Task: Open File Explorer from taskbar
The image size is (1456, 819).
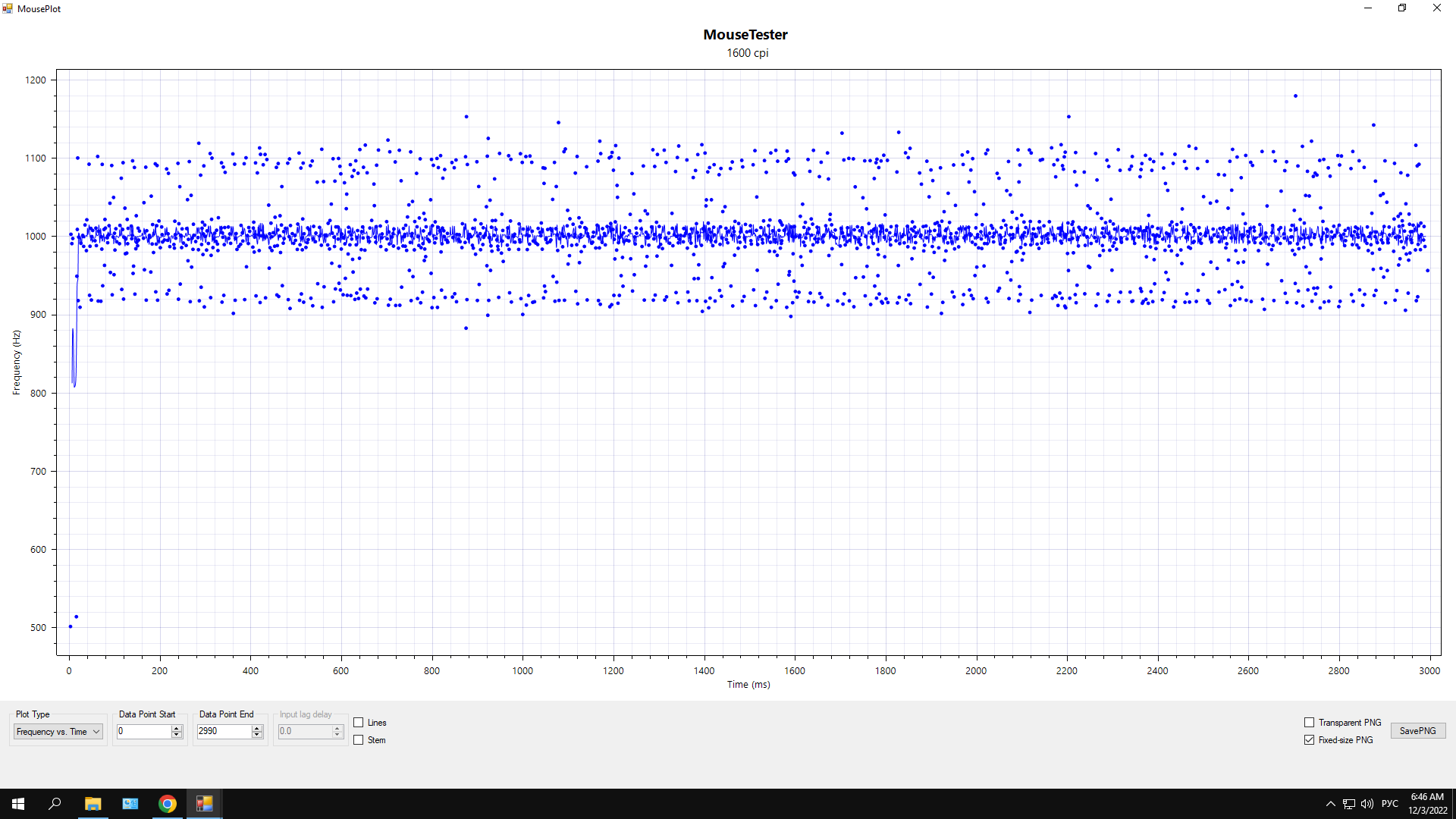Action: click(93, 804)
